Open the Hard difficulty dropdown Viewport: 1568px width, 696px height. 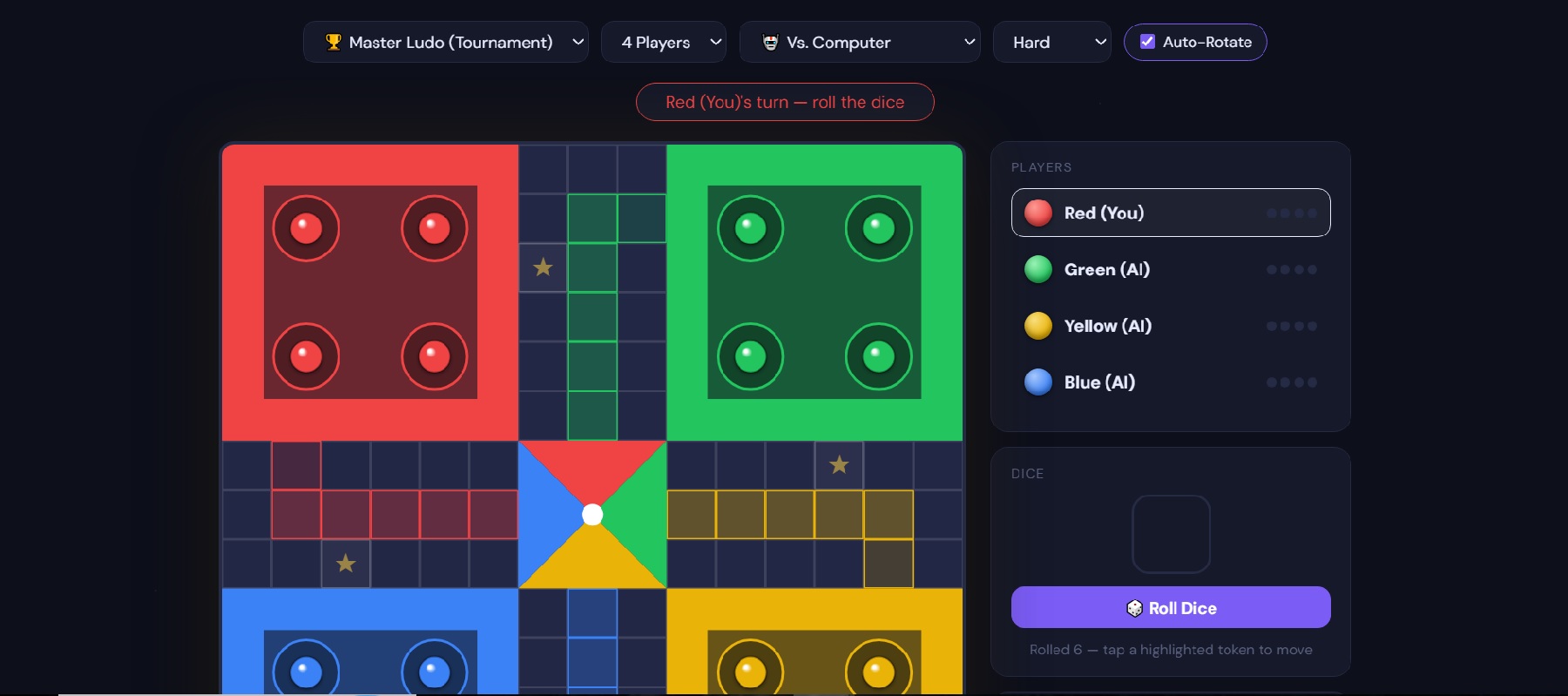[1052, 42]
